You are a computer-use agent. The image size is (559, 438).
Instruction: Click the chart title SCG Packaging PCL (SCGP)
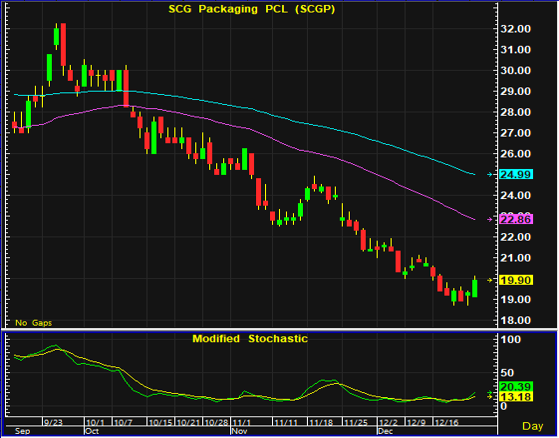[x=252, y=9]
